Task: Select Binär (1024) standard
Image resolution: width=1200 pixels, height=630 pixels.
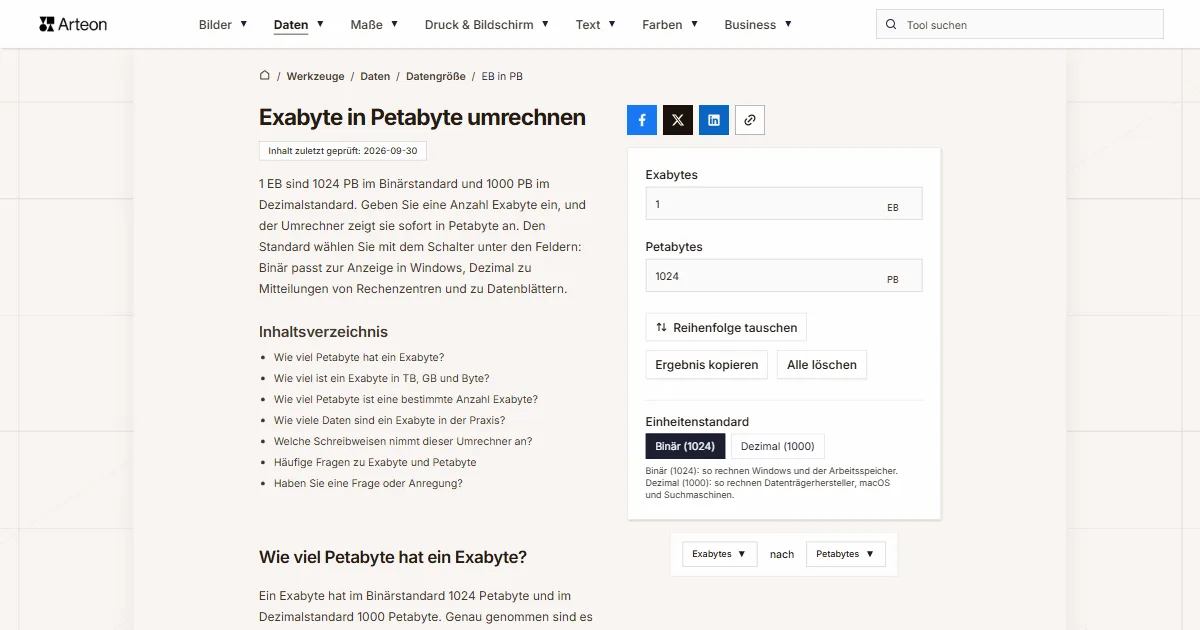Action: [685, 446]
